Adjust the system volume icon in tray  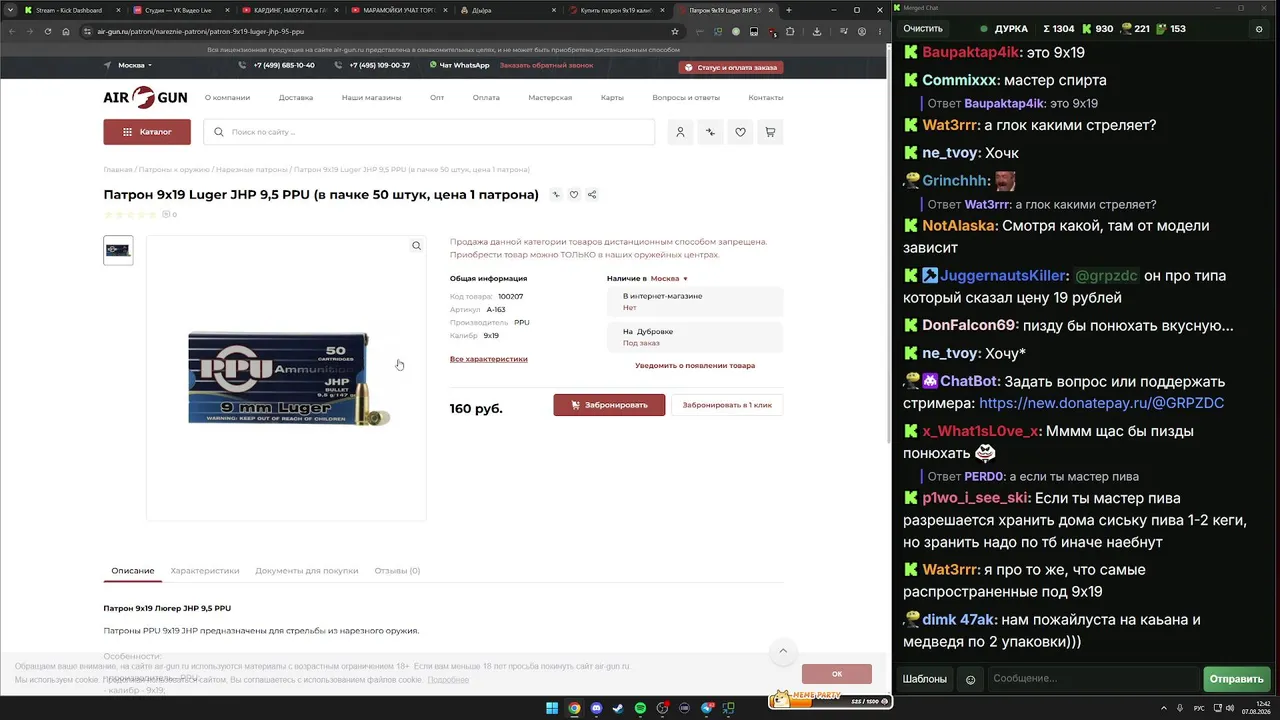point(1230,709)
